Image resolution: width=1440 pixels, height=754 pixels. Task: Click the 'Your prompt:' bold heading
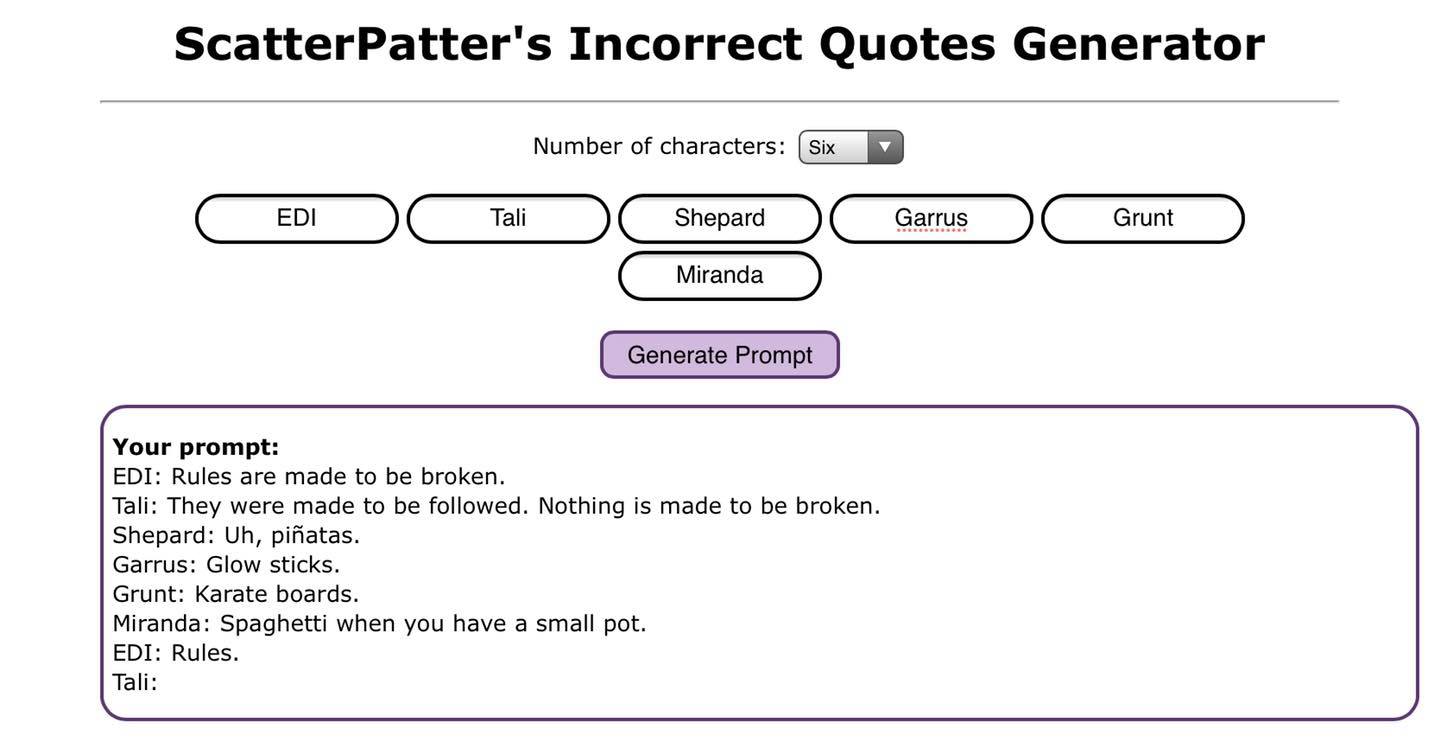pyautogui.click(x=196, y=447)
